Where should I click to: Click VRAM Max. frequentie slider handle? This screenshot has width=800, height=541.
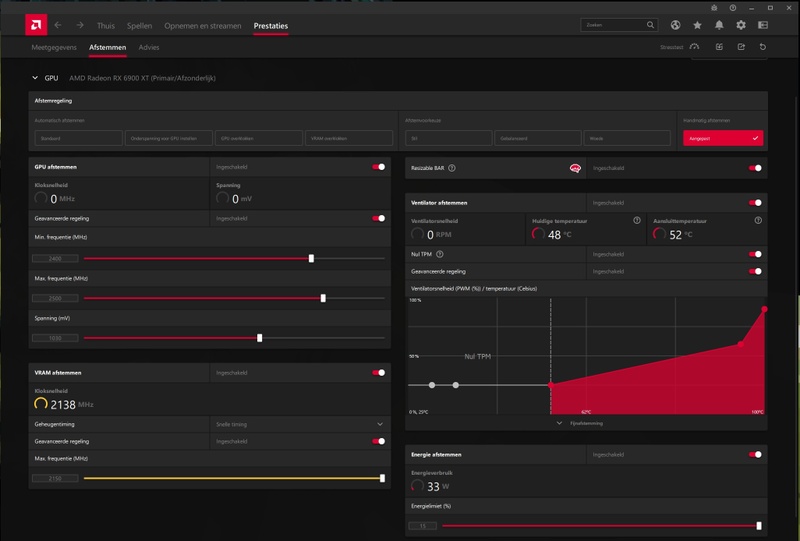click(382, 478)
